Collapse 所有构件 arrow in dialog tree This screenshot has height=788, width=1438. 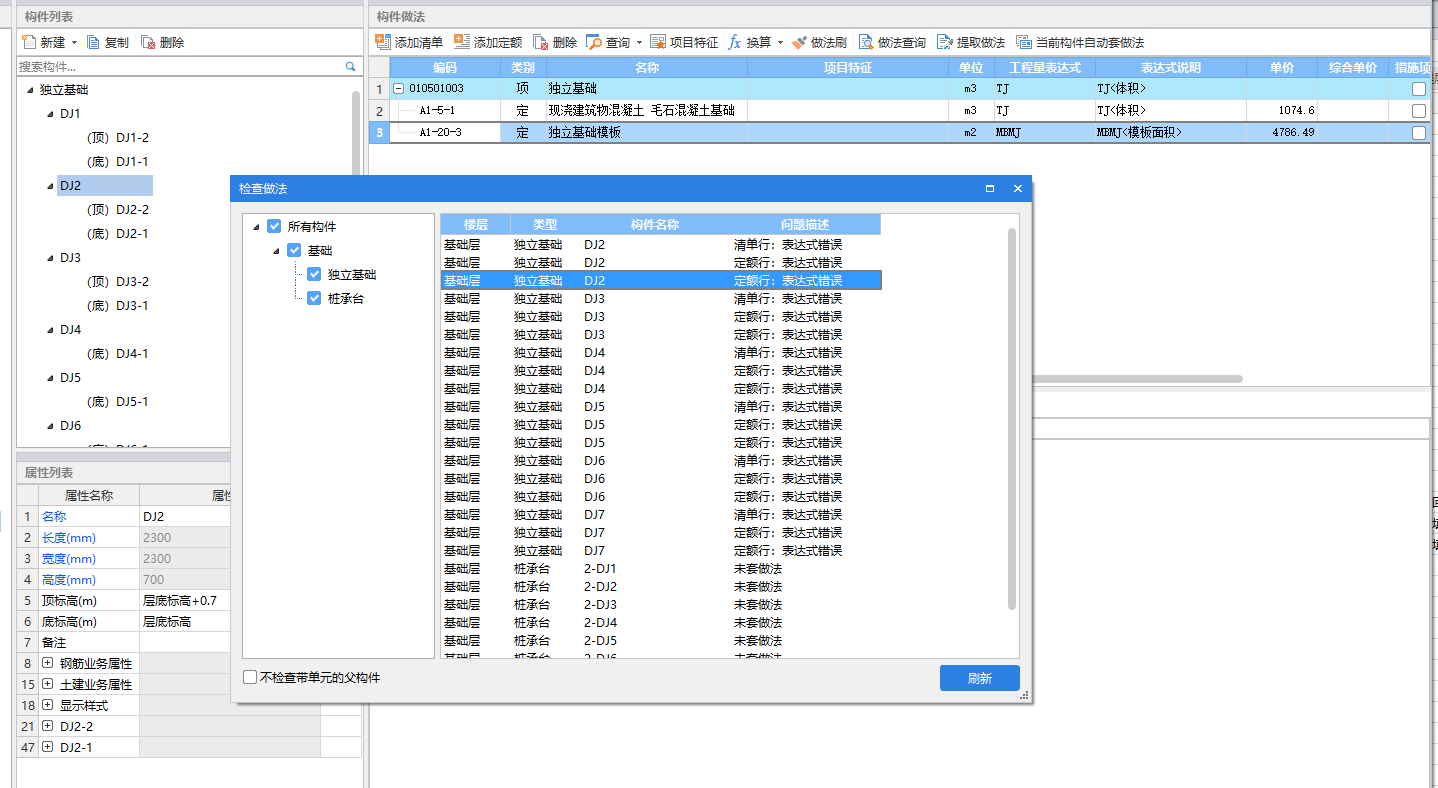tap(257, 227)
